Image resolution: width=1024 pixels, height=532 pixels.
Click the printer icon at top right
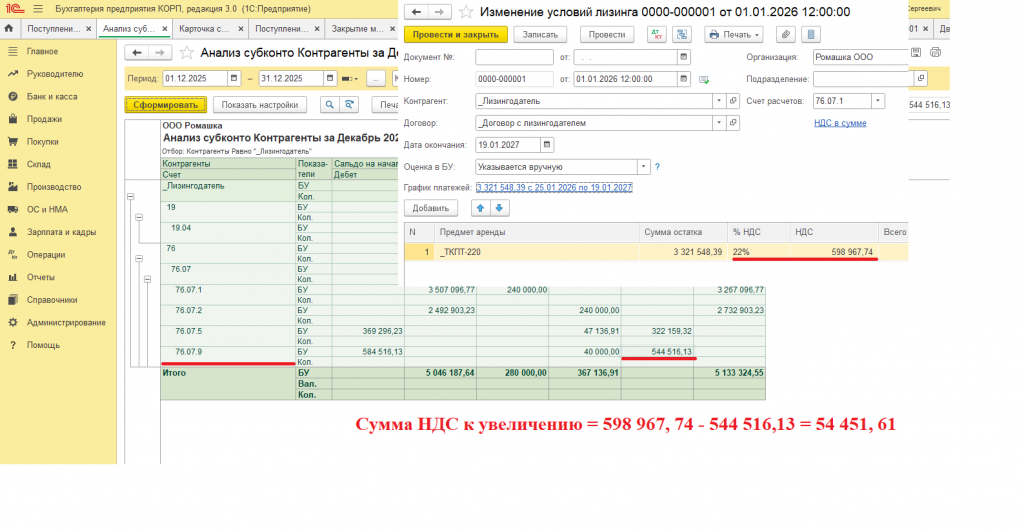click(935, 52)
